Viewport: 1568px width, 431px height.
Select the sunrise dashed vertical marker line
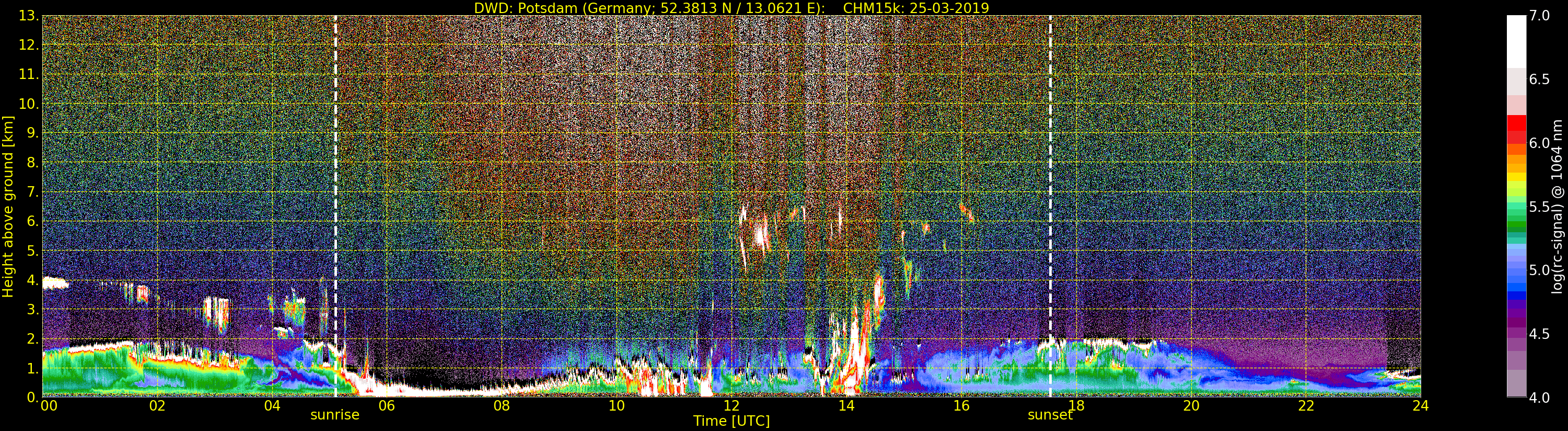[x=335, y=207]
